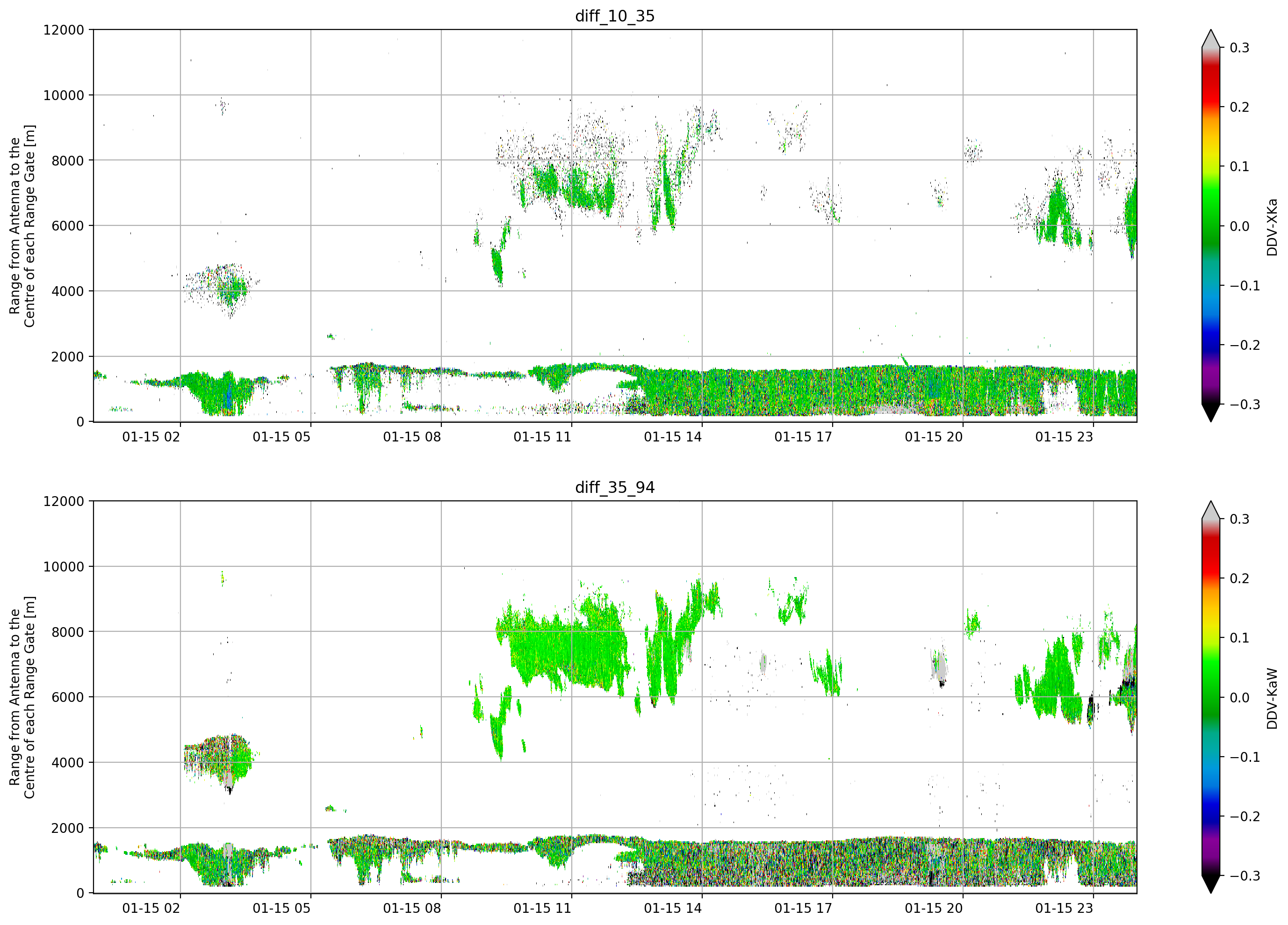Click the 6000 y-tick of the diff_35_94 plot

pos(68,698)
